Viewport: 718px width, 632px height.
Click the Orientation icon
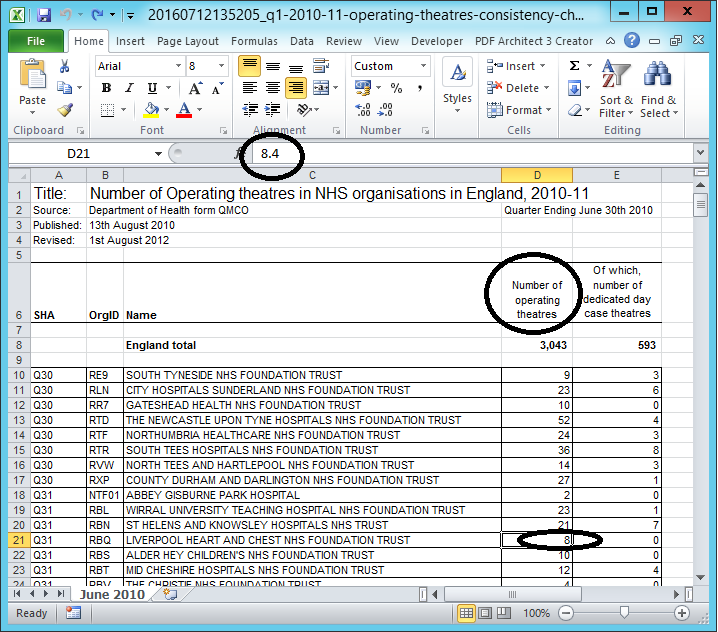click(304, 110)
